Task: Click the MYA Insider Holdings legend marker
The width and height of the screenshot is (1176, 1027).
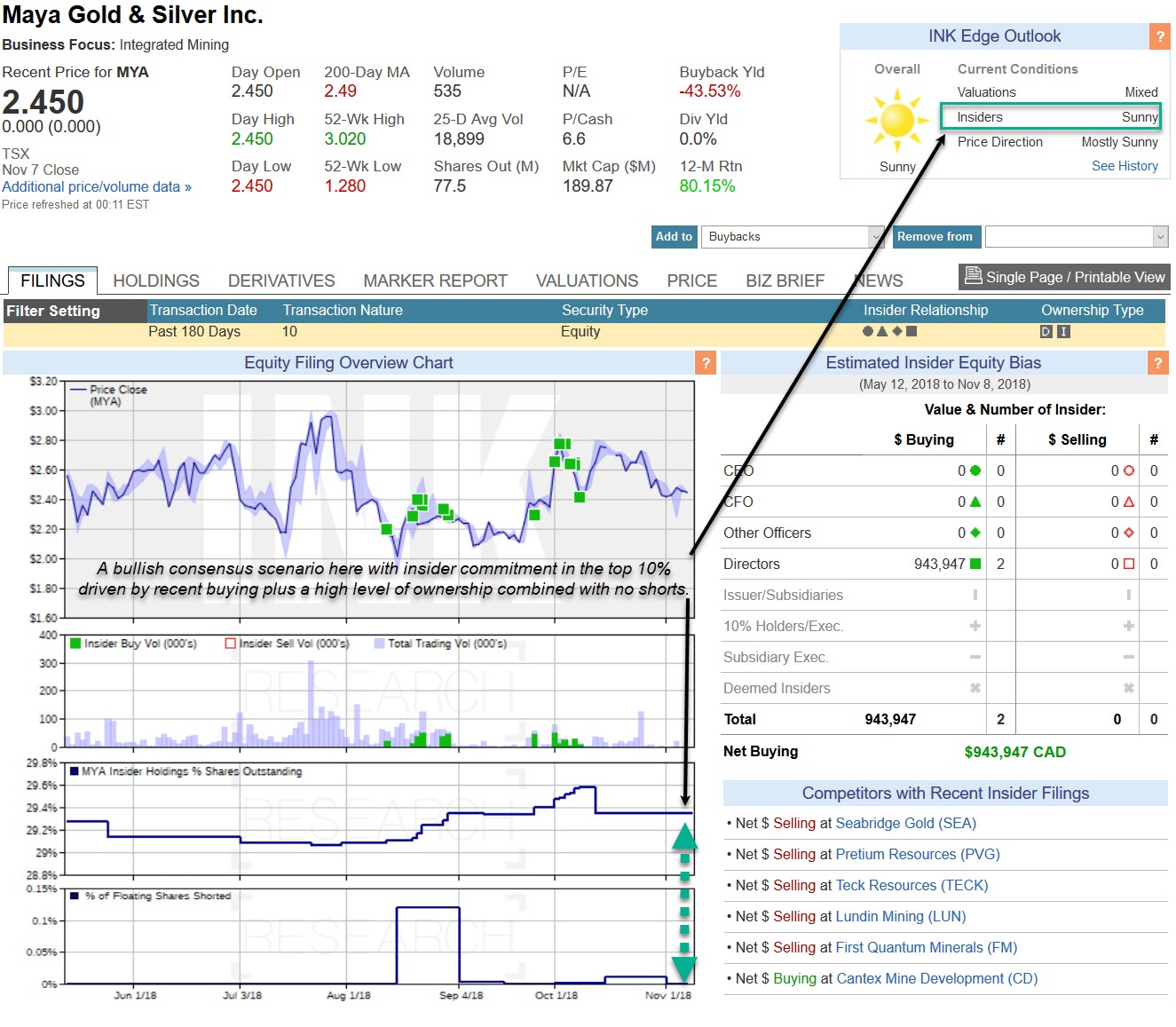Action: point(75,771)
